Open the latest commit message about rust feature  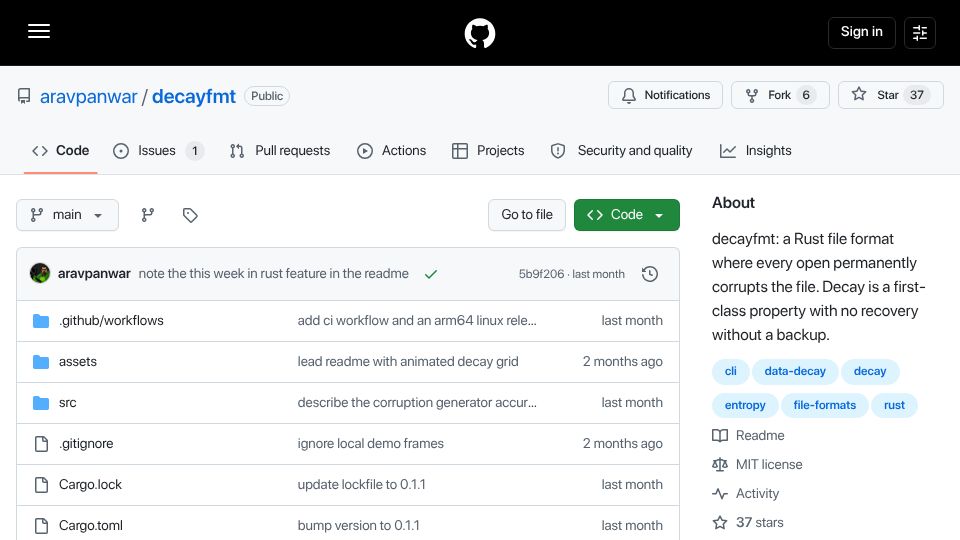274,274
